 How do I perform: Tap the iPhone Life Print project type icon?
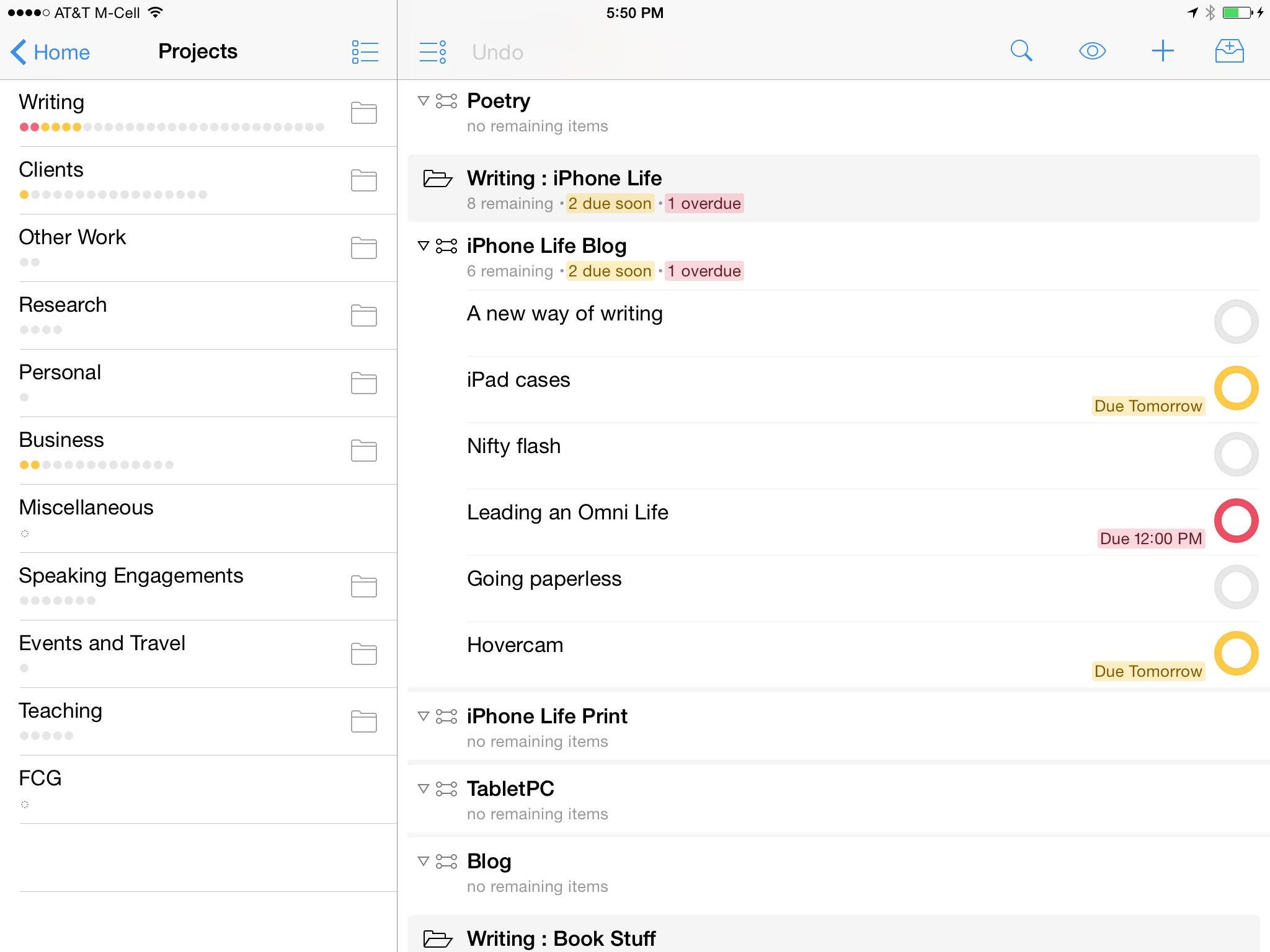tap(446, 716)
